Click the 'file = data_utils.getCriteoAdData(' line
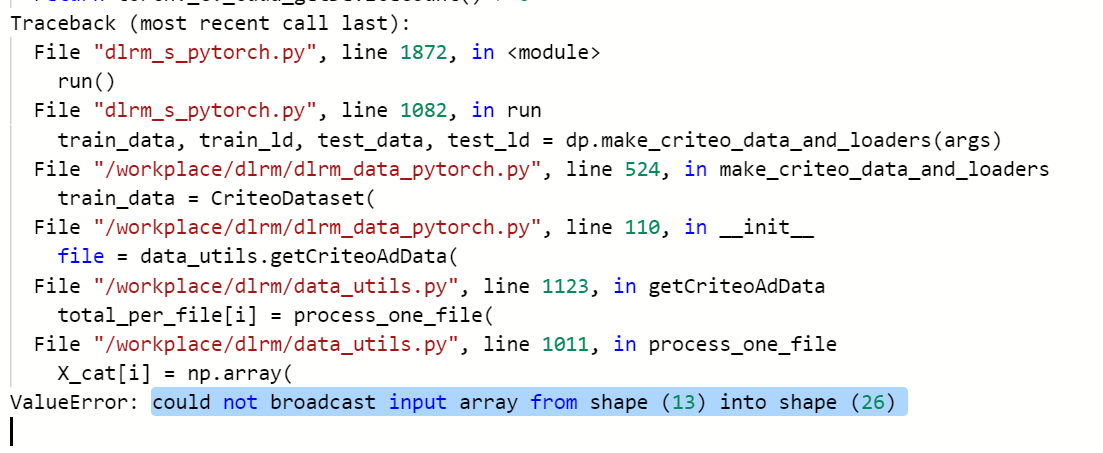1103x453 pixels. [257, 257]
